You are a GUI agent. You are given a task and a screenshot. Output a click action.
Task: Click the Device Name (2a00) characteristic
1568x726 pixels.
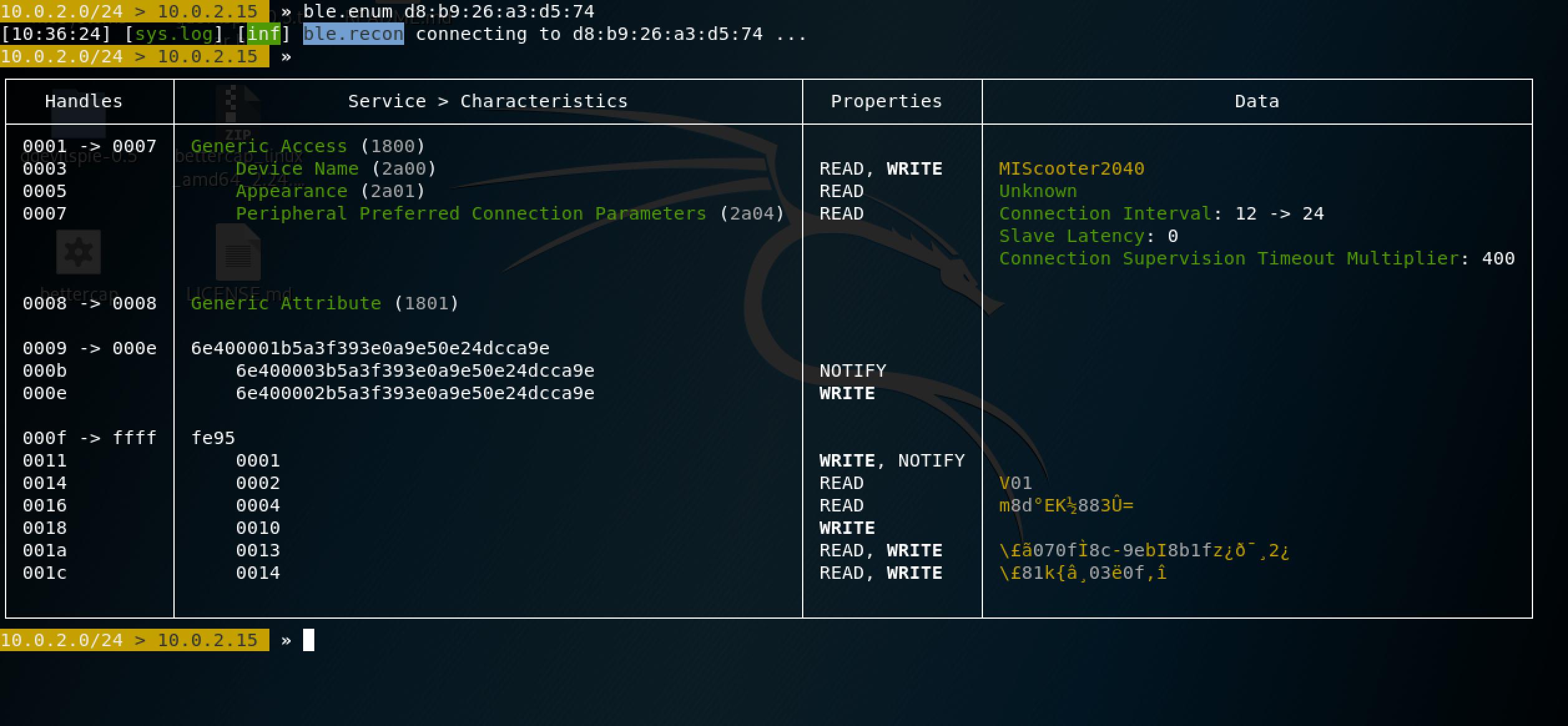coord(336,168)
